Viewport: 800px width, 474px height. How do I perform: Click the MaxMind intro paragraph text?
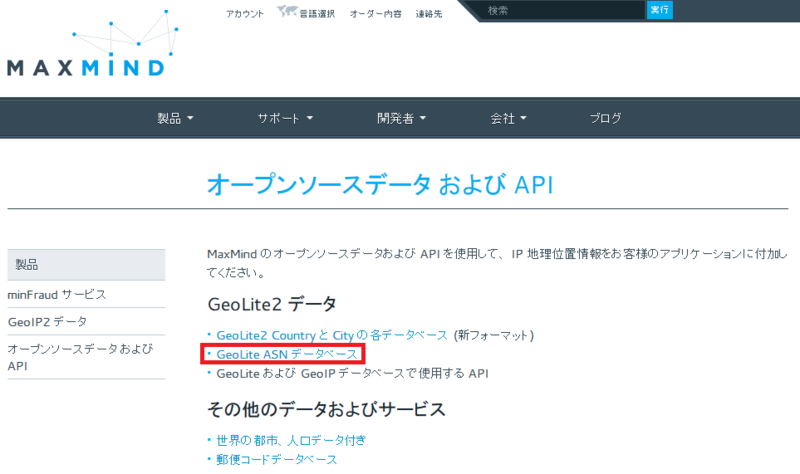pyautogui.click(x=497, y=263)
